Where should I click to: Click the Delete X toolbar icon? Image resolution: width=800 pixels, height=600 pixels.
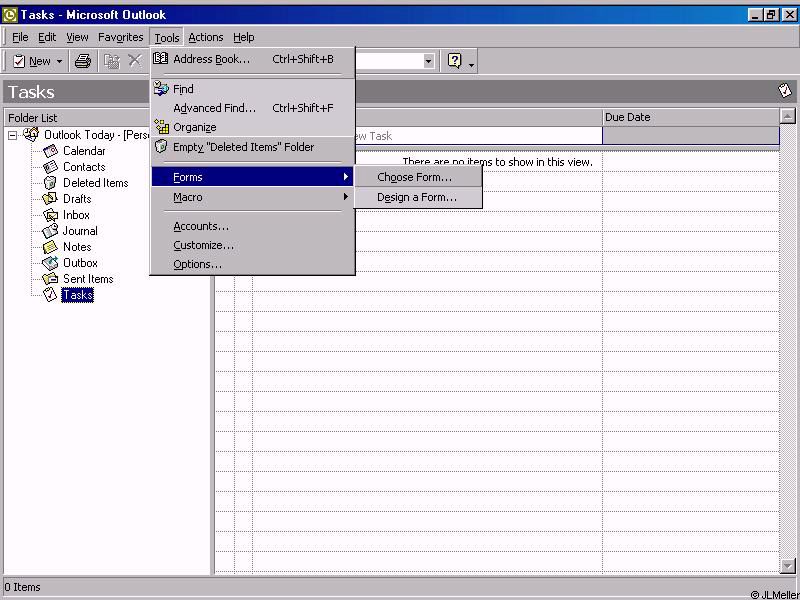pos(135,61)
